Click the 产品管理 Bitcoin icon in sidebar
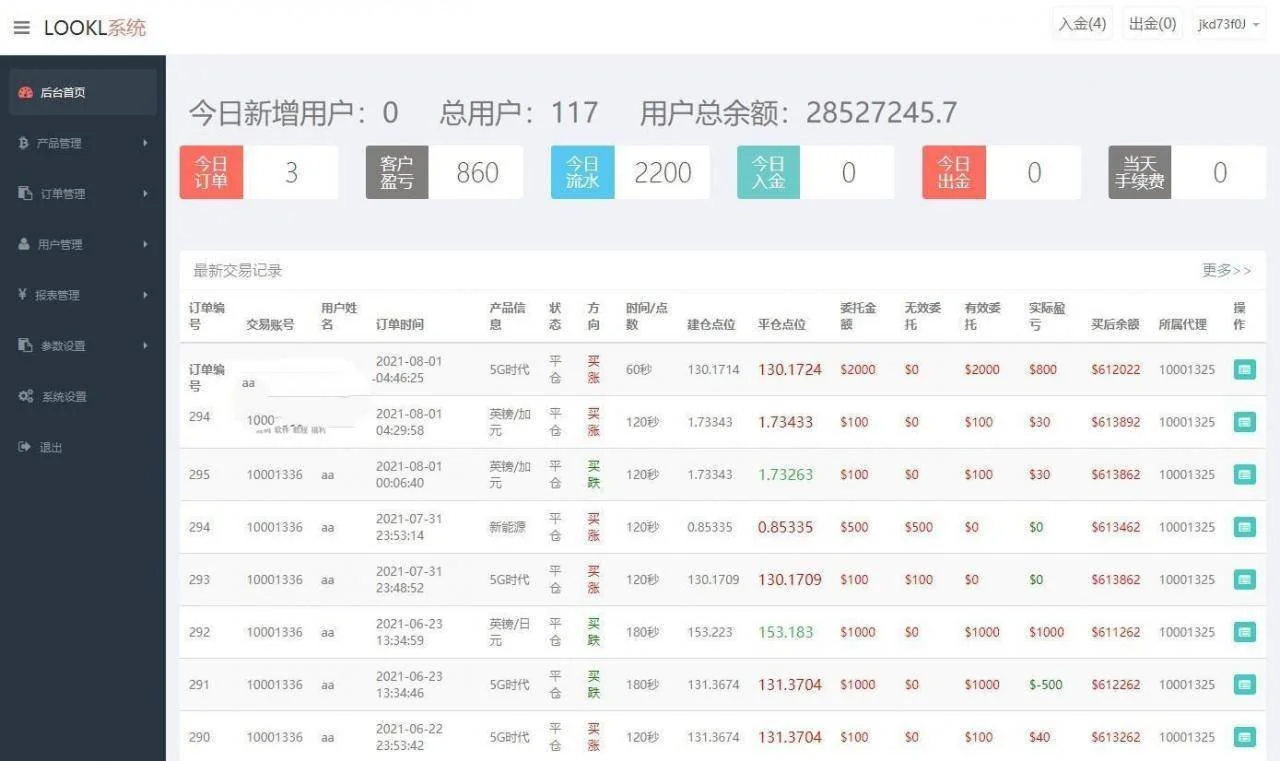1280x761 pixels. coord(22,142)
